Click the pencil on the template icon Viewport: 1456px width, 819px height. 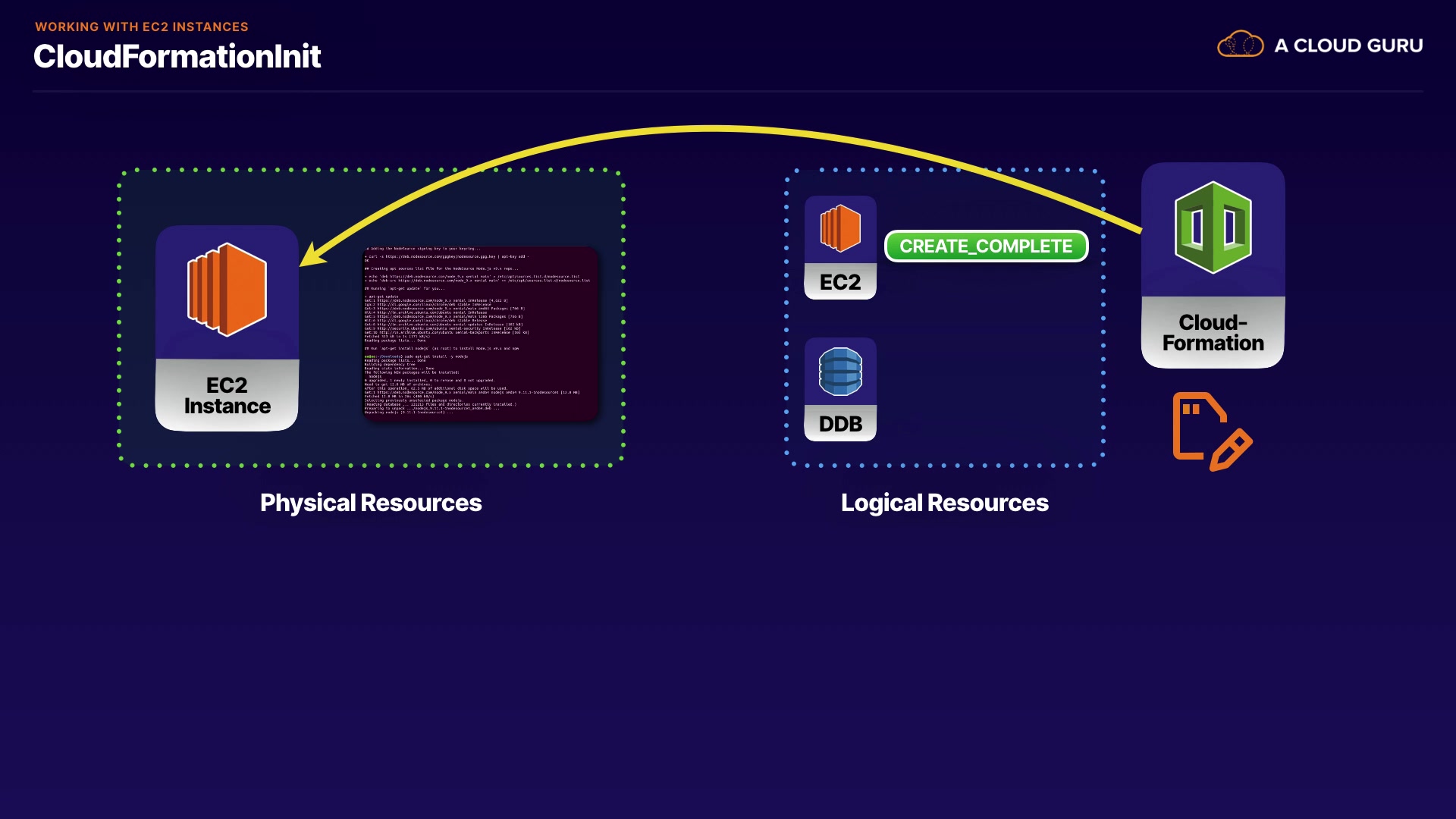pyautogui.click(x=1232, y=450)
